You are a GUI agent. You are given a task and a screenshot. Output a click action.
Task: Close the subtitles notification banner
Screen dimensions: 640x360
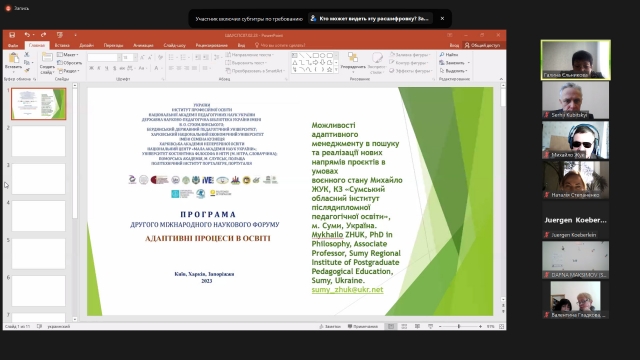click(x=442, y=18)
